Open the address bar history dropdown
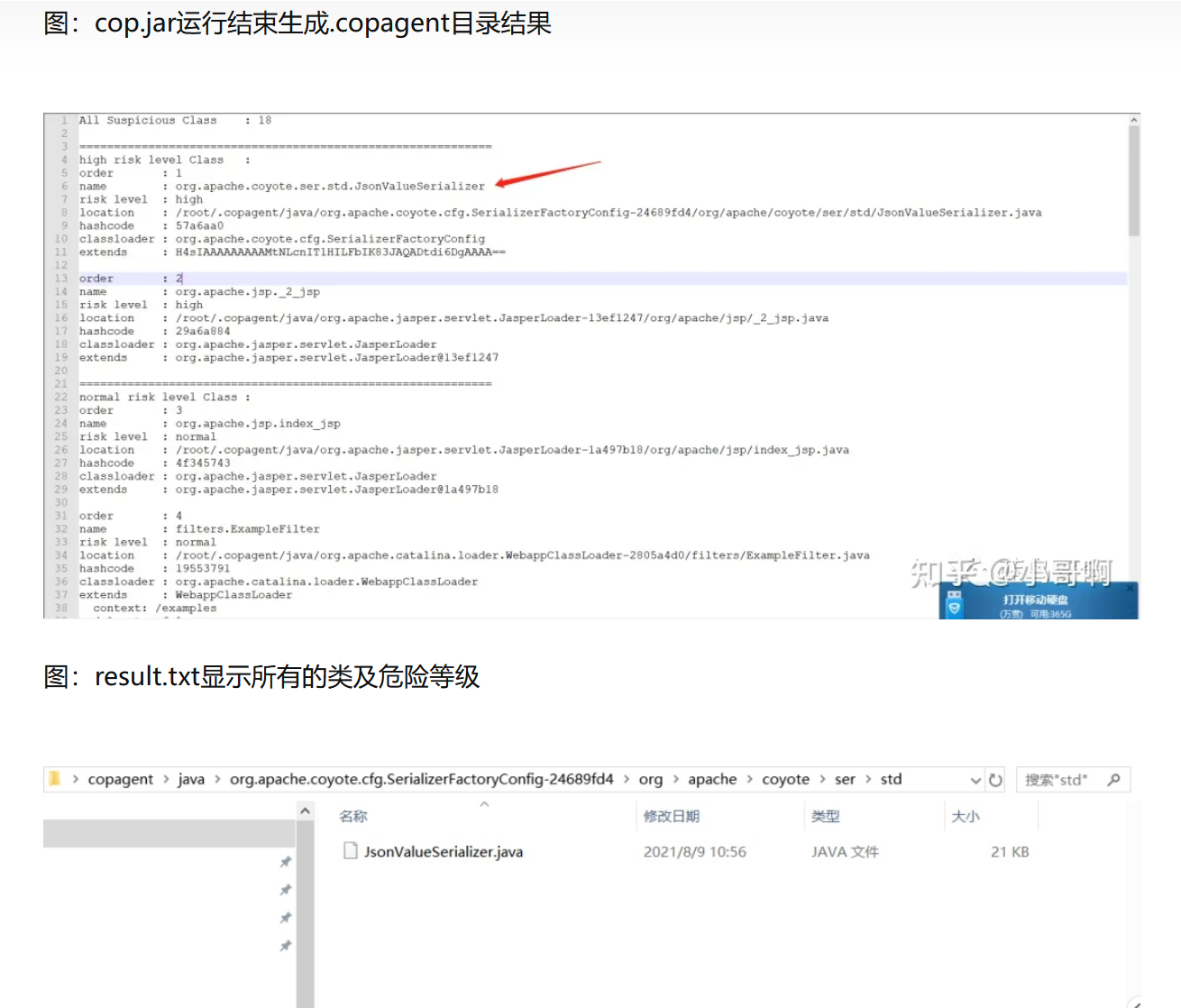The image size is (1181, 1008). (976, 779)
